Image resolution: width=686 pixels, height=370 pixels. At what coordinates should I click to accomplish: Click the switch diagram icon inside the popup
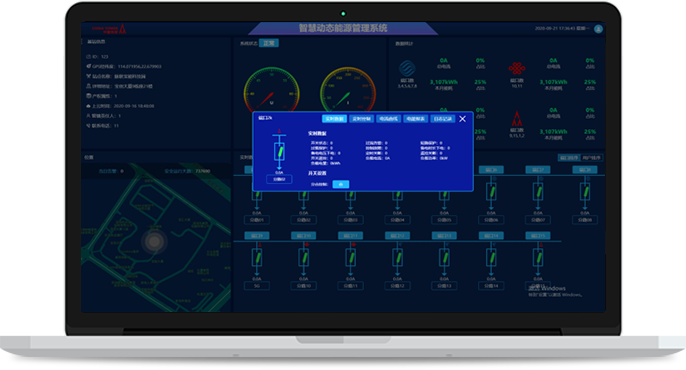[279, 152]
